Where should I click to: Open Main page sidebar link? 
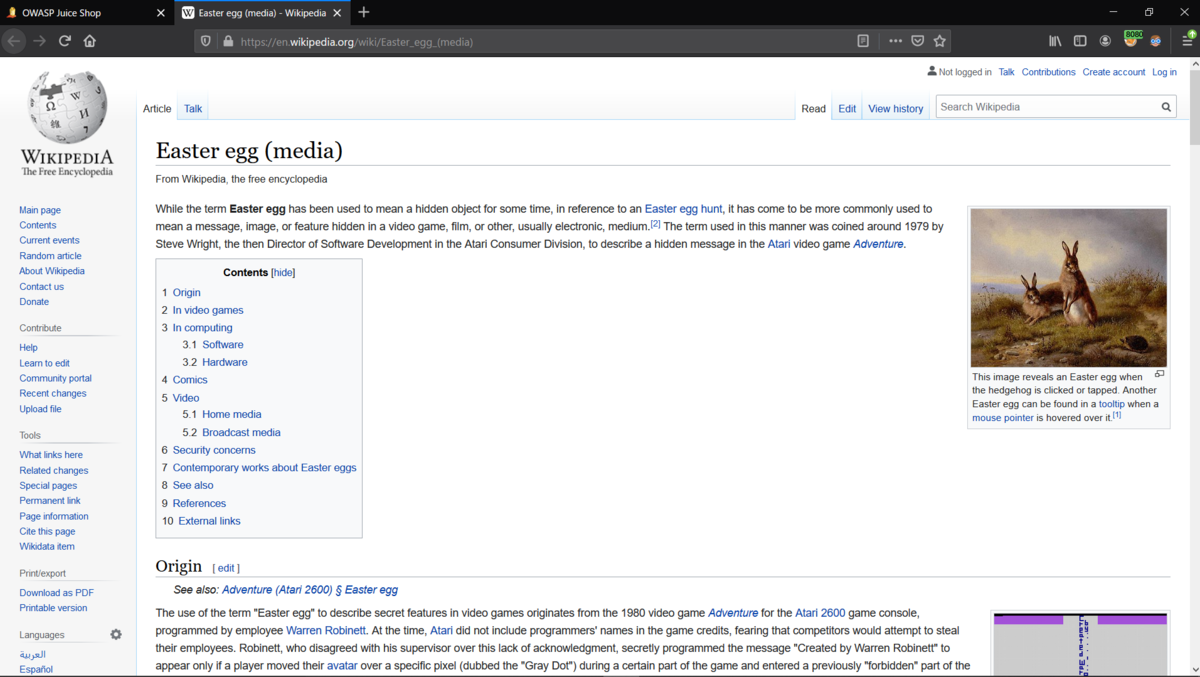tap(40, 210)
